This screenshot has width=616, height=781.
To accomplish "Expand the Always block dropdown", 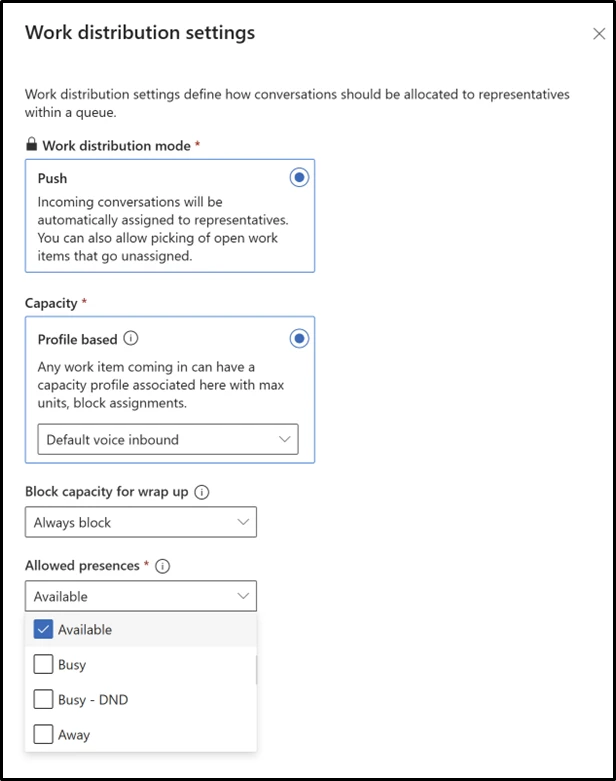I will tap(140, 522).
